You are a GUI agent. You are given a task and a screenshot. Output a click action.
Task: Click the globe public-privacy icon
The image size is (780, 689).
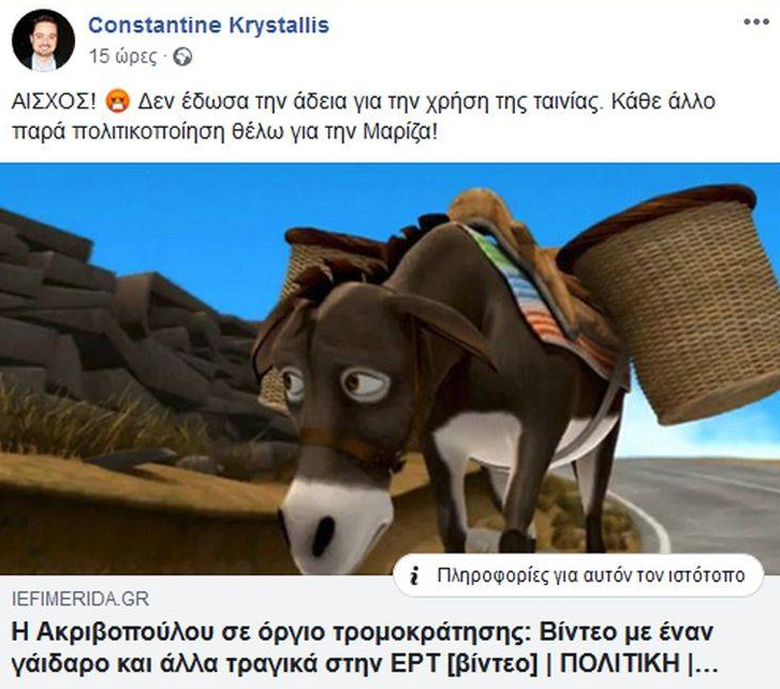pyautogui.click(x=182, y=57)
